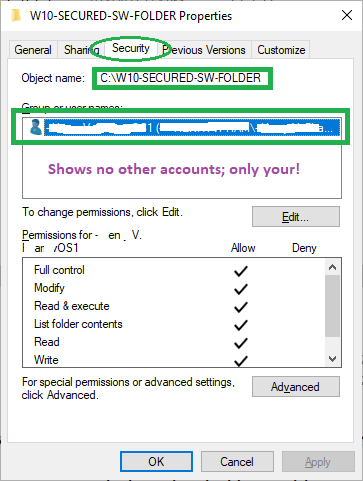This screenshot has width=363, height=481.
Task: Click the Modify Allow checkmark
Action: 241,289
